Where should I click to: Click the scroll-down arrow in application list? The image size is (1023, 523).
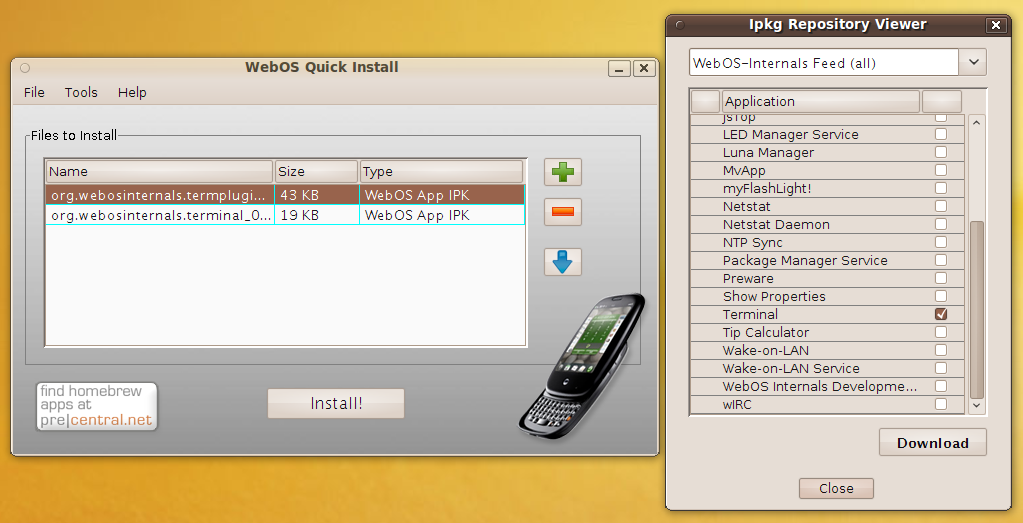pyautogui.click(x=976, y=405)
